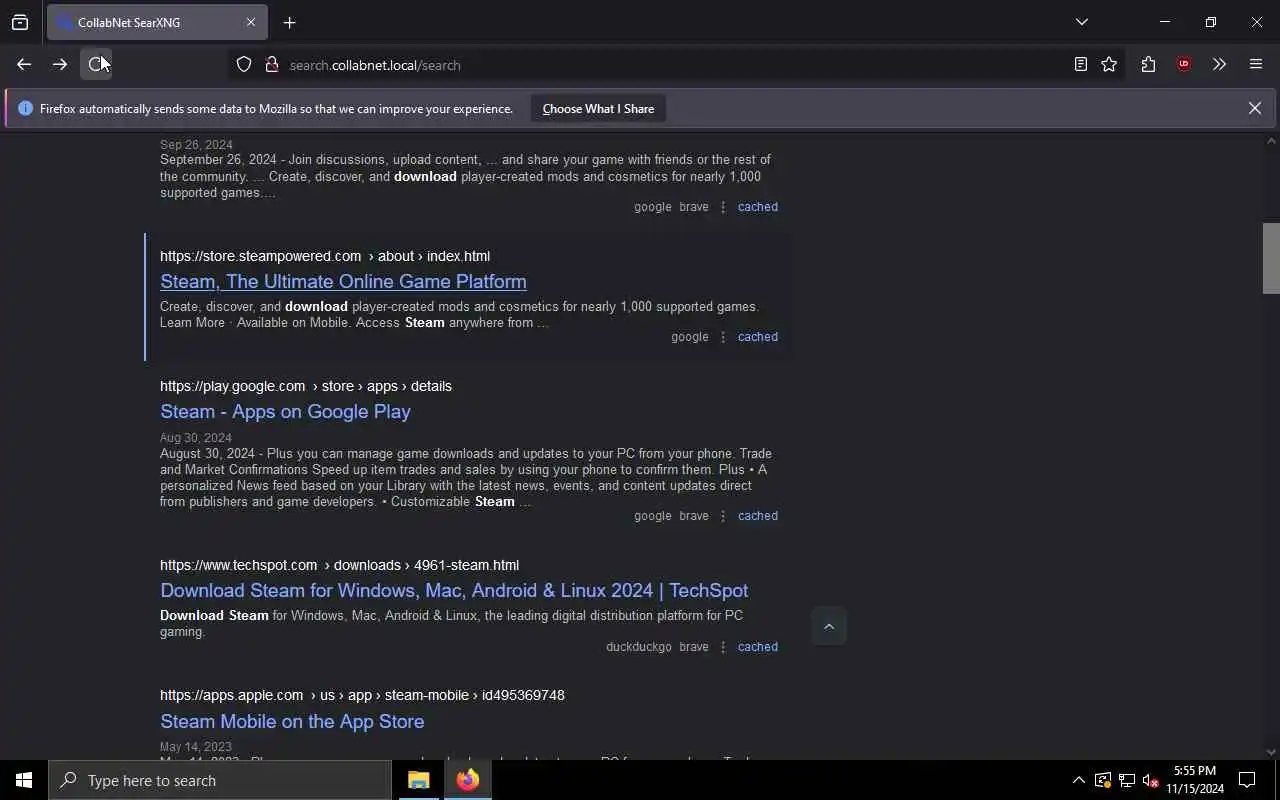1280x800 pixels.
Task: Open uBlock Origin extension icon
Action: click(x=1184, y=65)
